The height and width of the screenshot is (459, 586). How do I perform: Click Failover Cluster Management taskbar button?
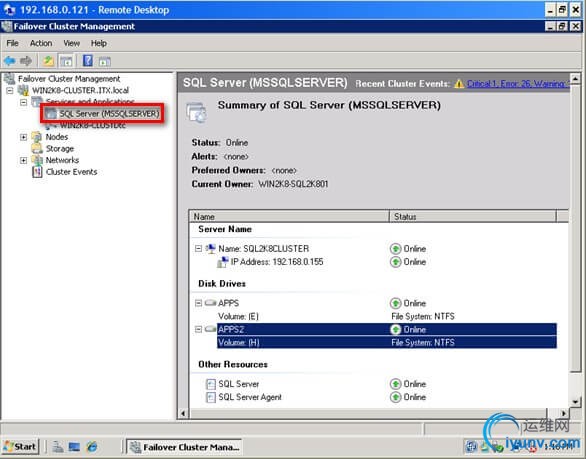coord(184,447)
